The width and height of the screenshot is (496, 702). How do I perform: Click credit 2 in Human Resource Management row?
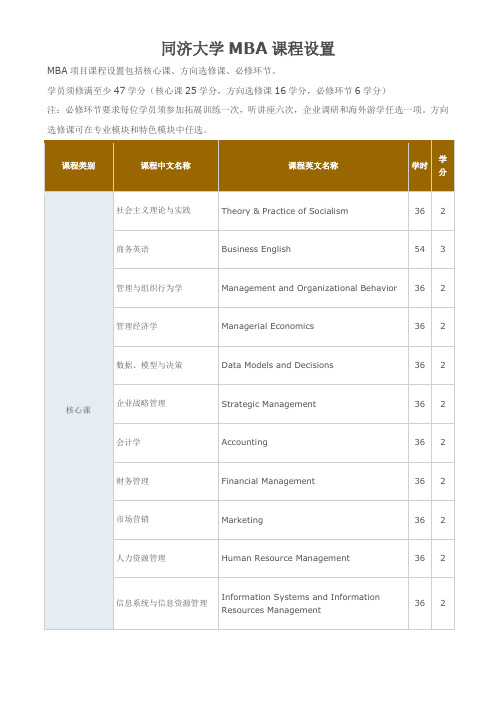point(443,558)
